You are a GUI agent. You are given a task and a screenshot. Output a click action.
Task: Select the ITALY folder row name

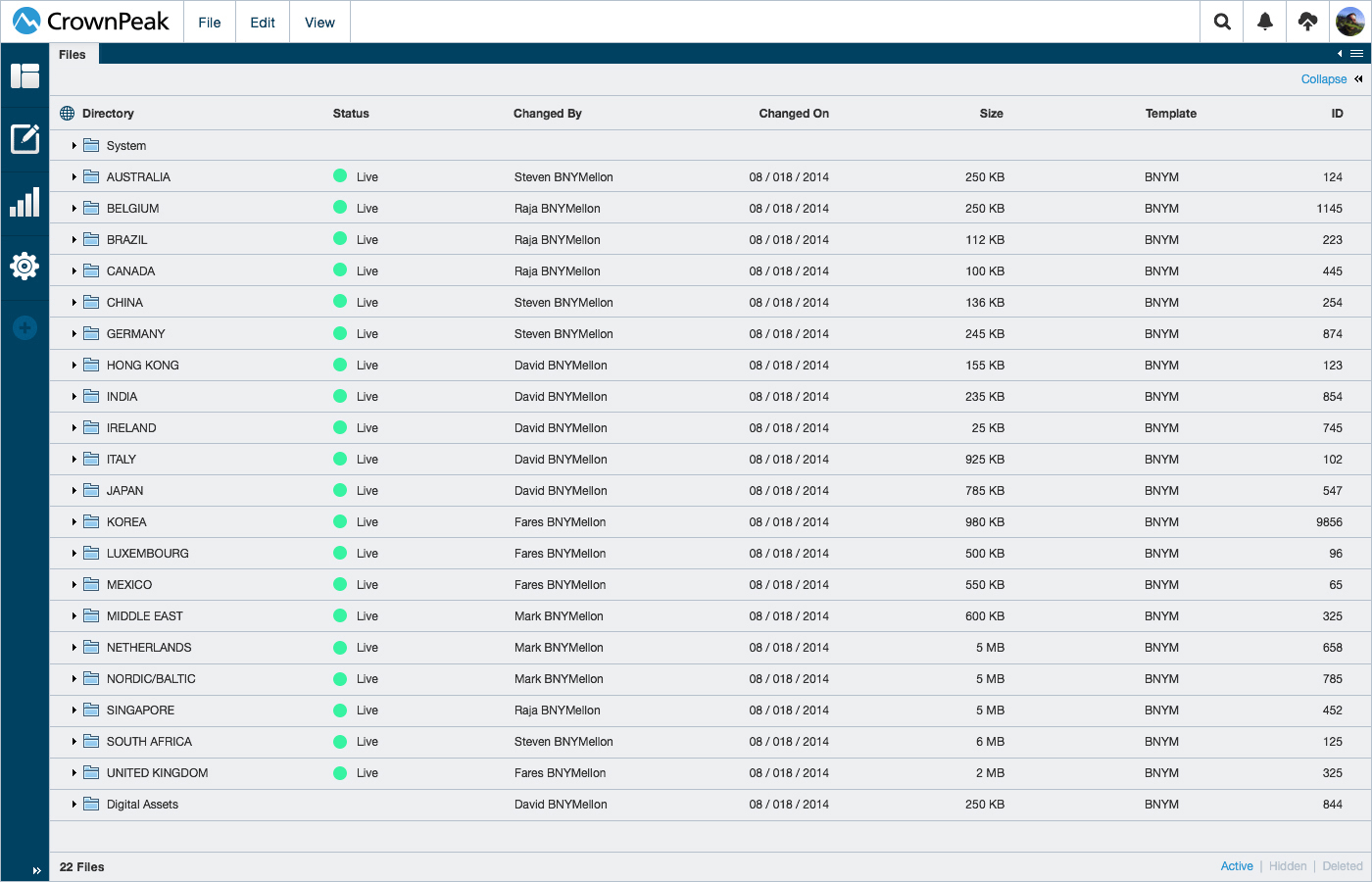coord(122,460)
